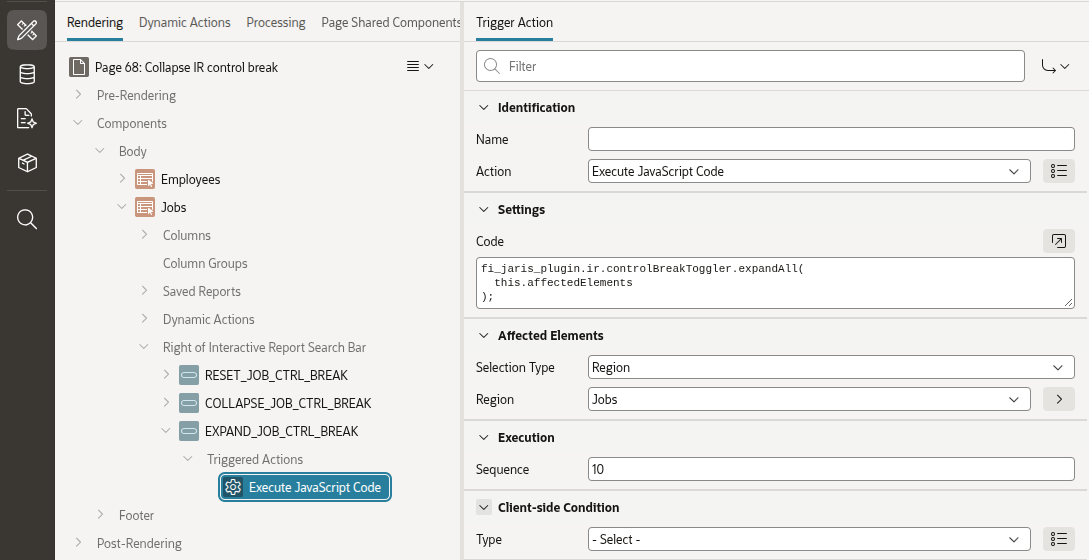This screenshot has height=560, width=1089.
Task: Collapse the Jobs region node
Action: click(122, 207)
